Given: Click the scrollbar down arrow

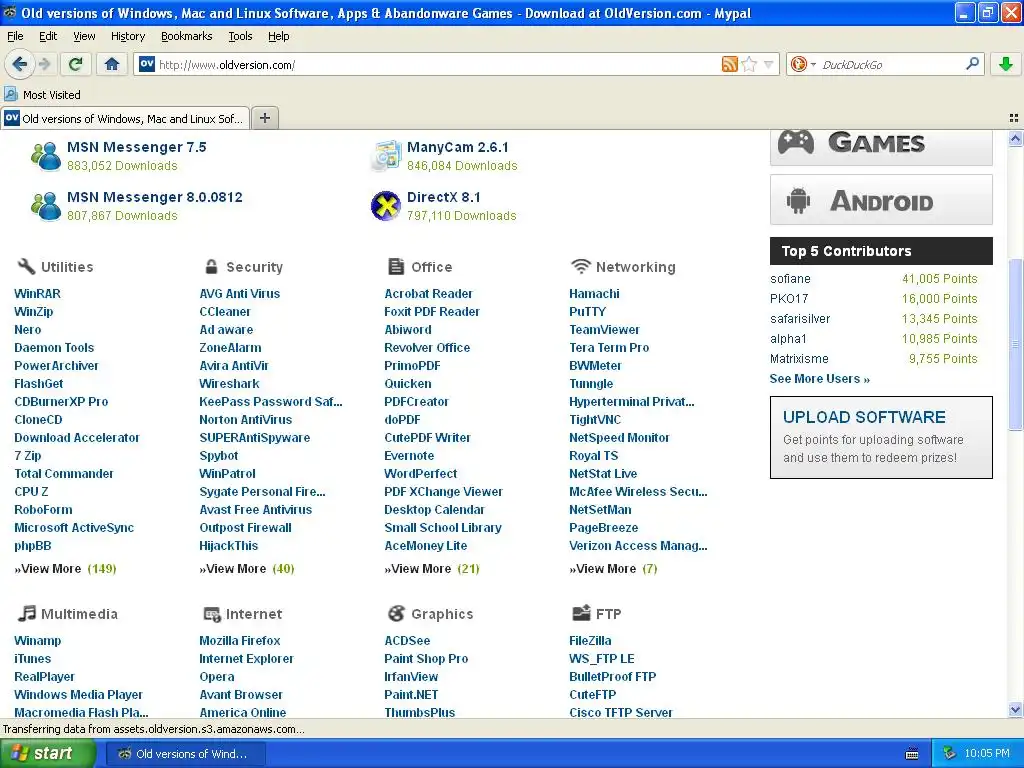Looking at the screenshot, I should pyautogui.click(x=1015, y=709).
